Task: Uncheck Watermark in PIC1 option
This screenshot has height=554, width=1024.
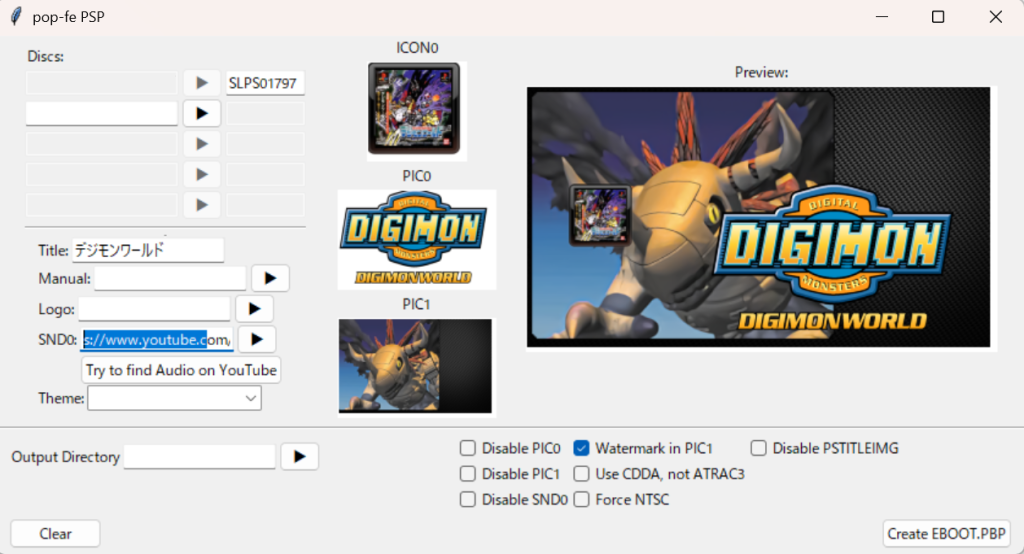Action: click(581, 448)
